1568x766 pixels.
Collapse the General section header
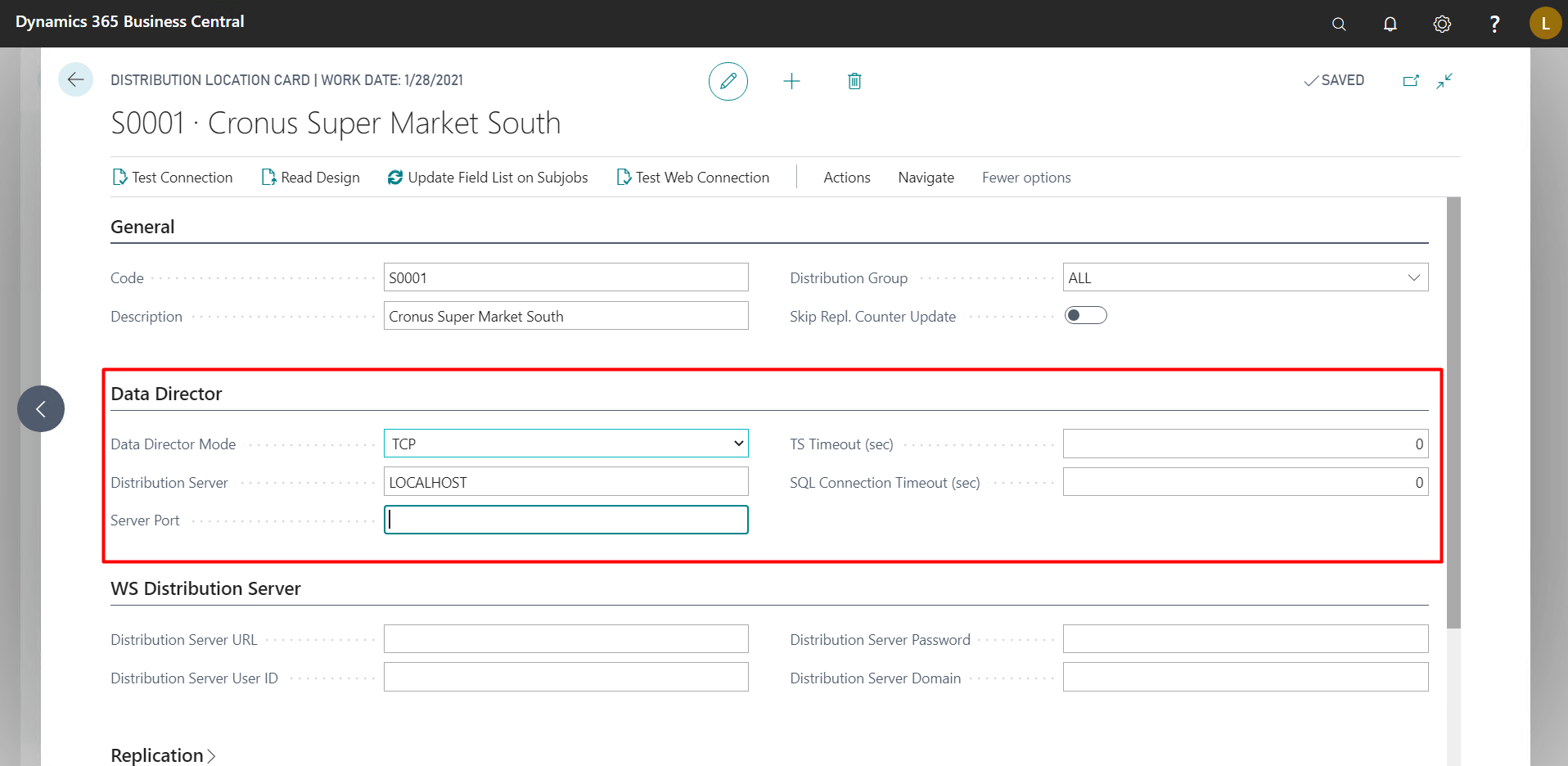[142, 227]
